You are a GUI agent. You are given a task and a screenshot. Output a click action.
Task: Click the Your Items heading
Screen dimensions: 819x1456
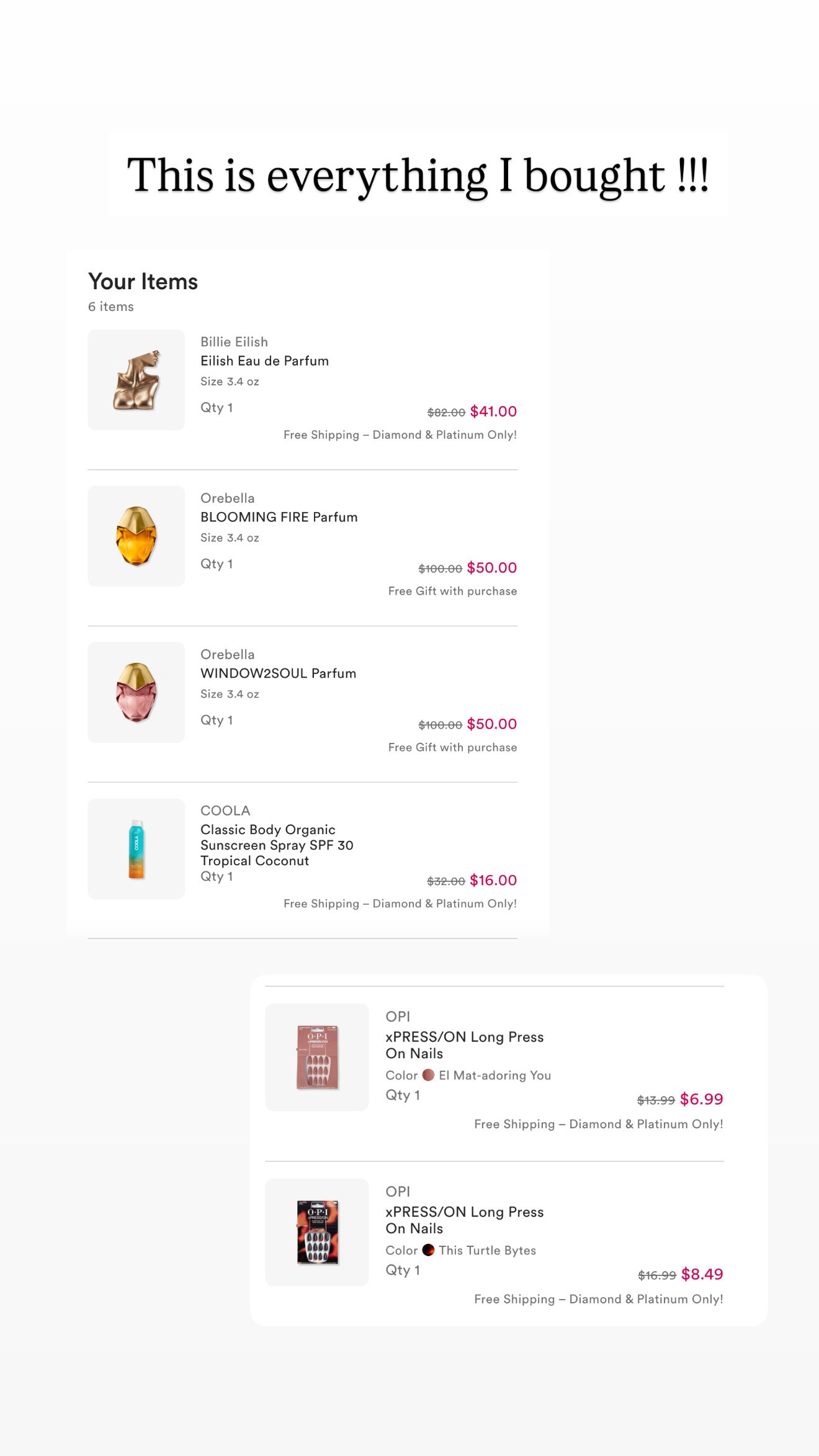click(143, 282)
